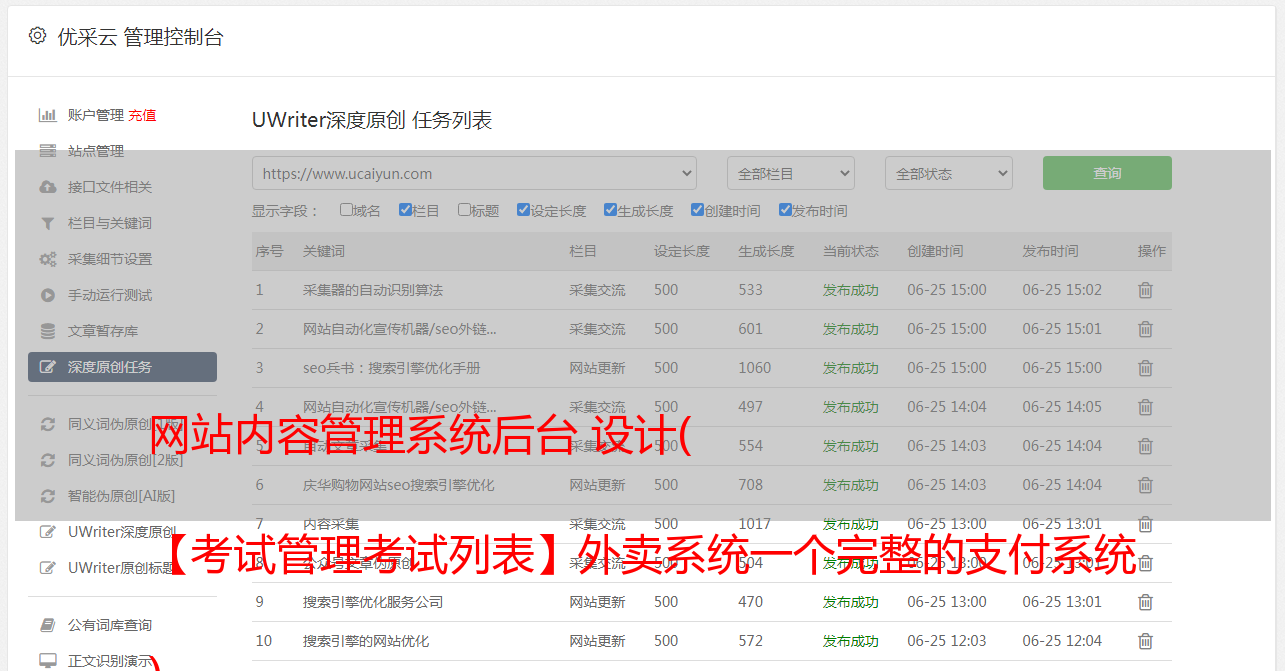Go to 公有词库查询 menu item

(x=110, y=625)
